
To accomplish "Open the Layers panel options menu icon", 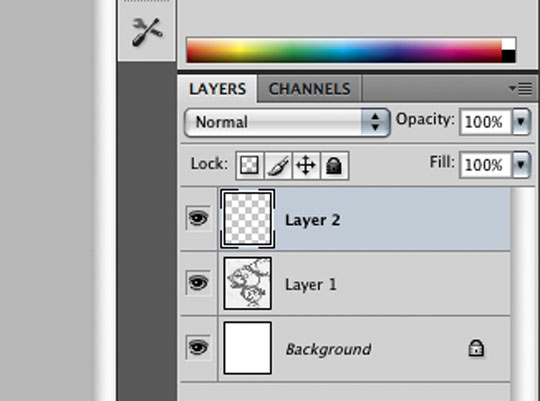I will pos(520,89).
